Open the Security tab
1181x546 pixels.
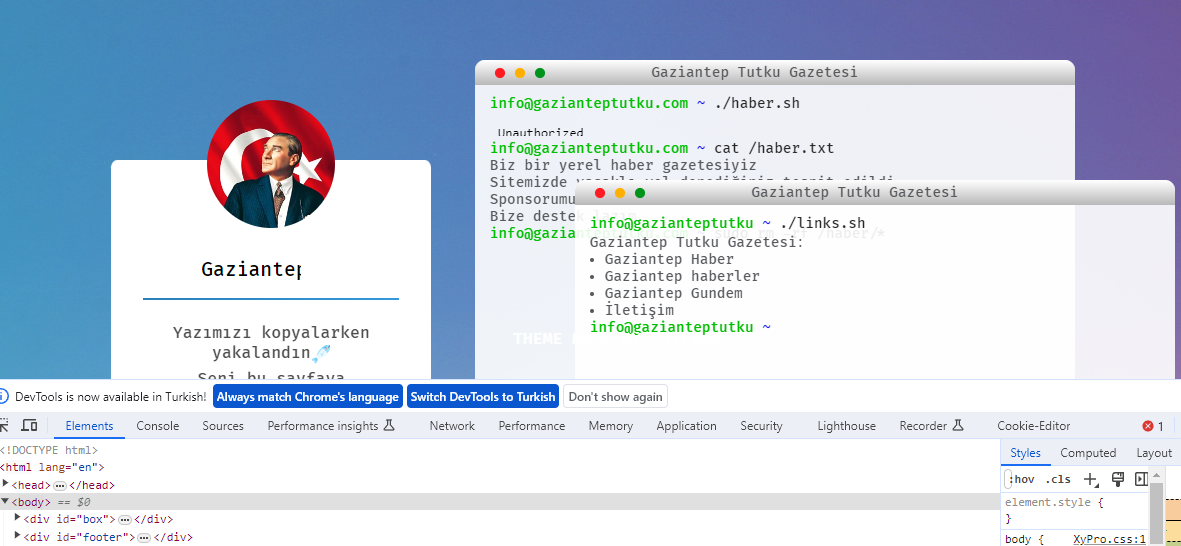761,426
